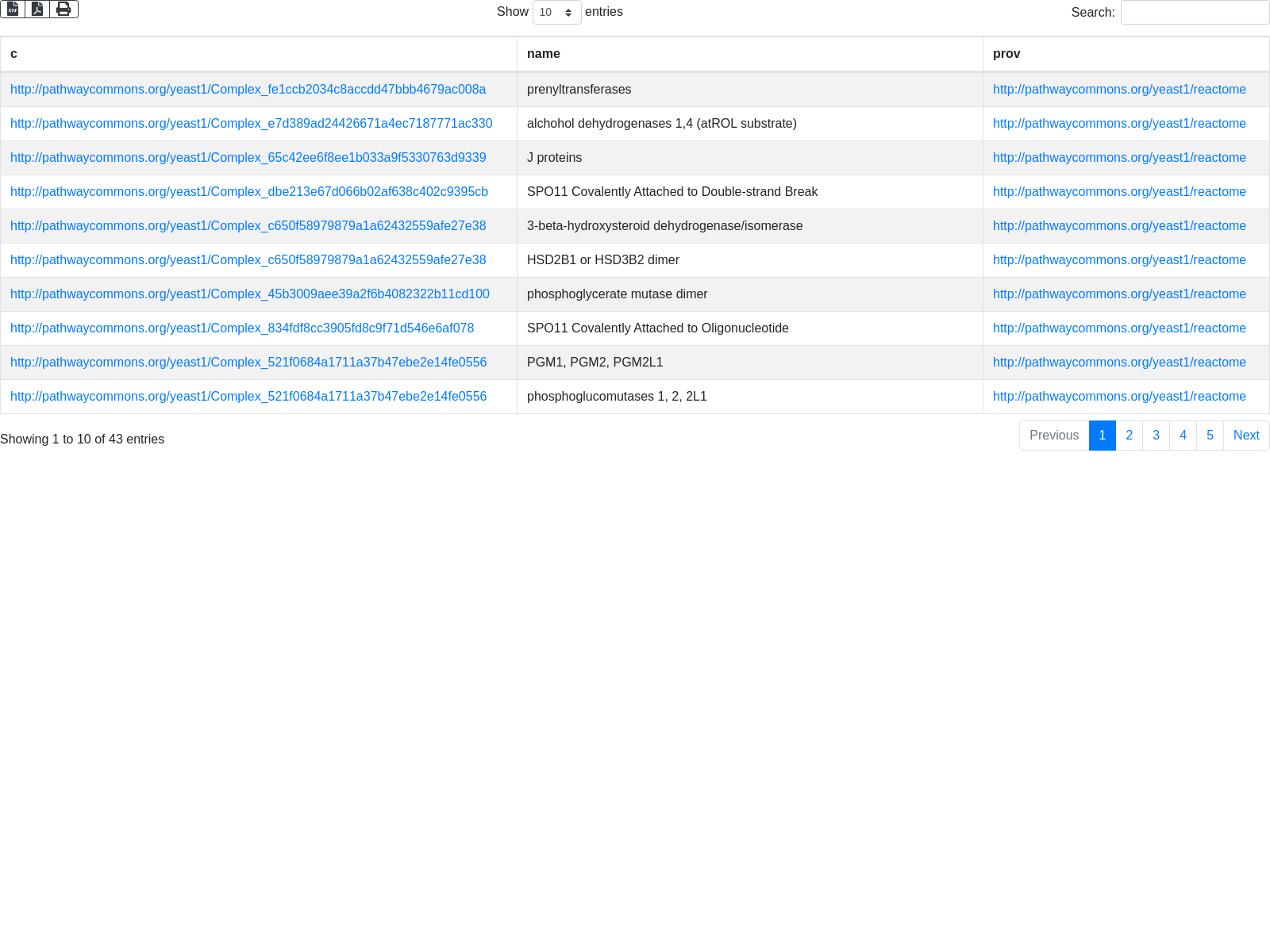
Task: Open the J proteins complex URL
Action: [x=248, y=158]
